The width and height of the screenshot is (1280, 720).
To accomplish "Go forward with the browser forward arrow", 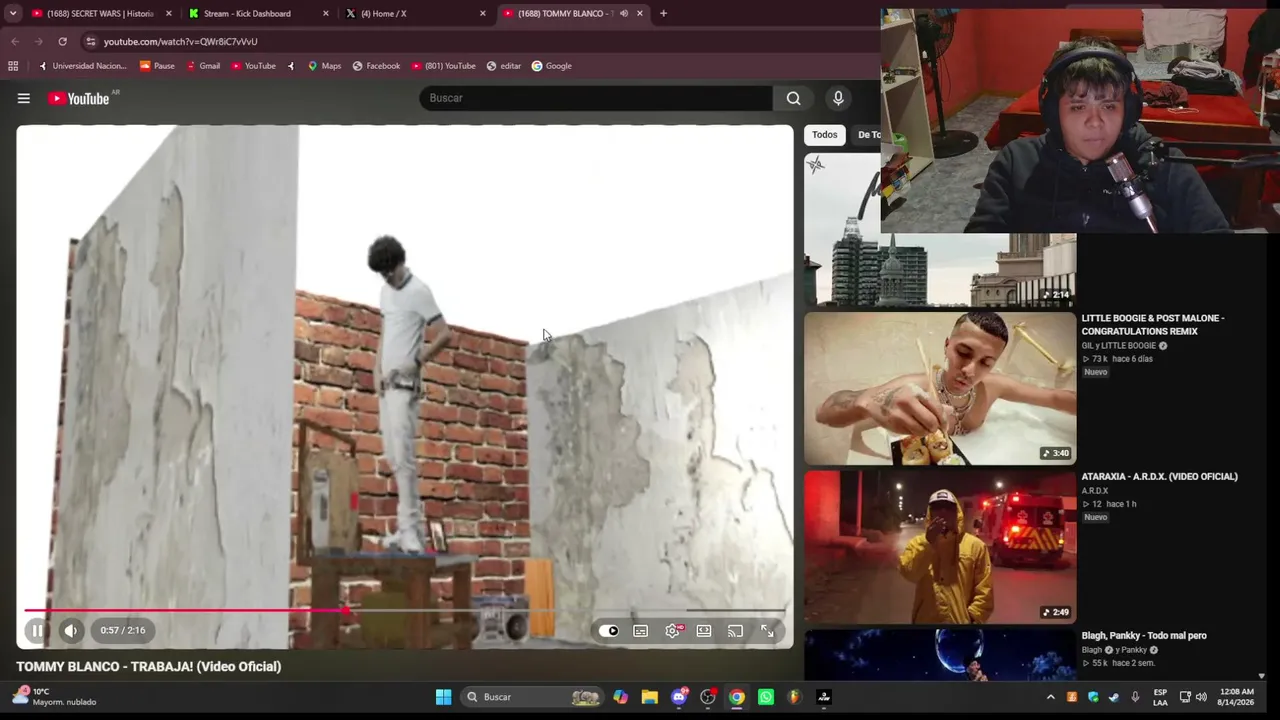I will click(38, 42).
